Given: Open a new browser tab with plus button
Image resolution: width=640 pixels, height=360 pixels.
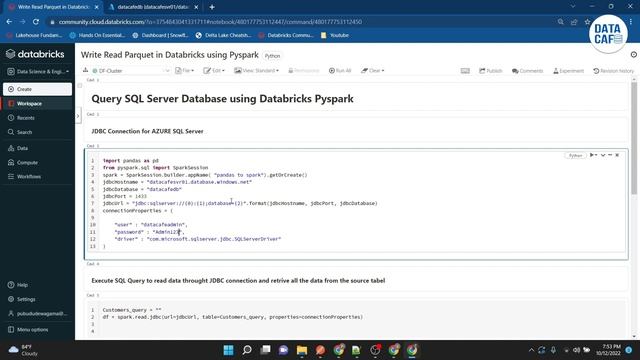Looking at the screenshot, I should point(212,7).
